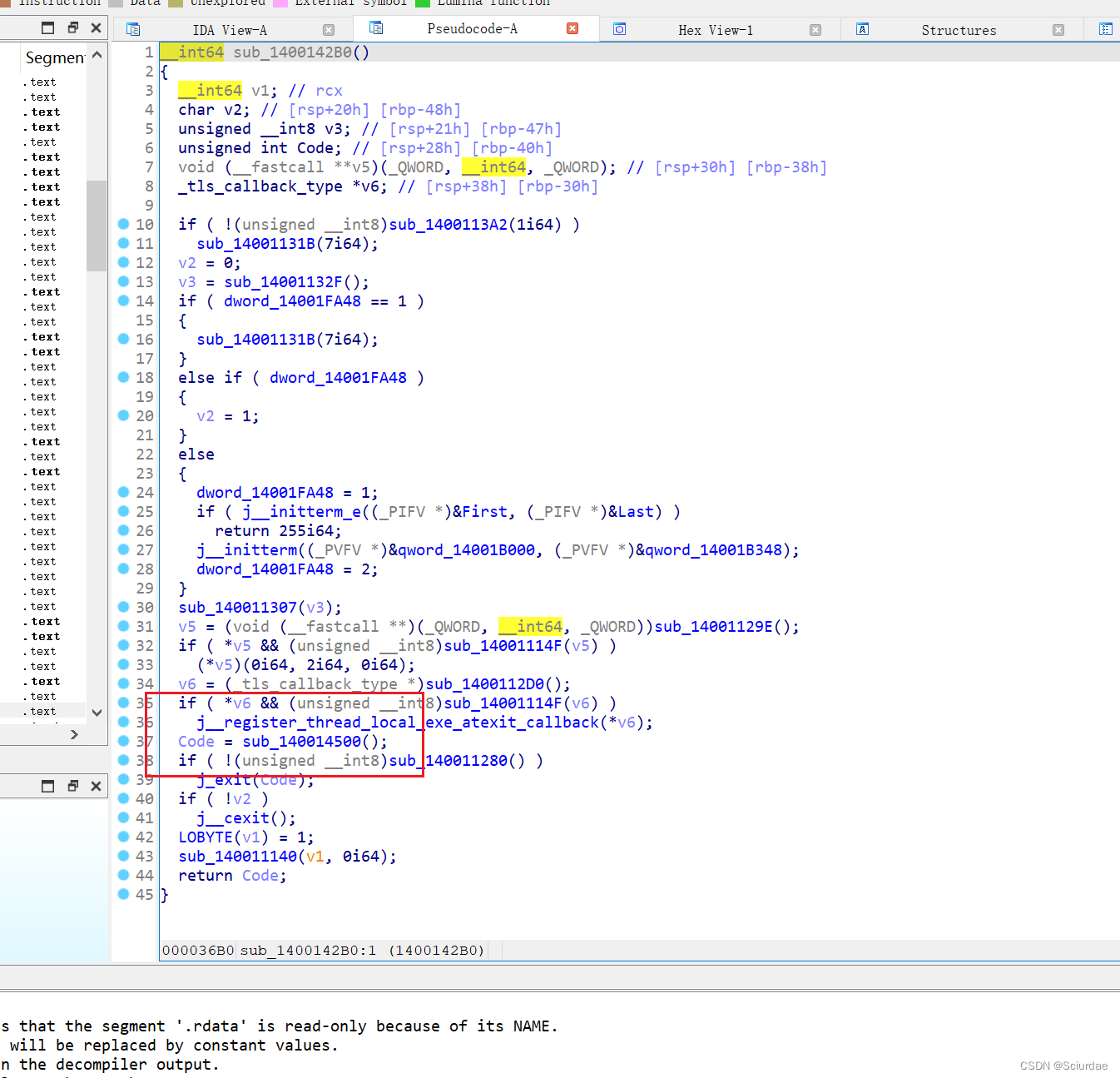Switch to the IDA View-A tab
The width and height of the screenshot is (1120, 1078).
click(230, 30)
